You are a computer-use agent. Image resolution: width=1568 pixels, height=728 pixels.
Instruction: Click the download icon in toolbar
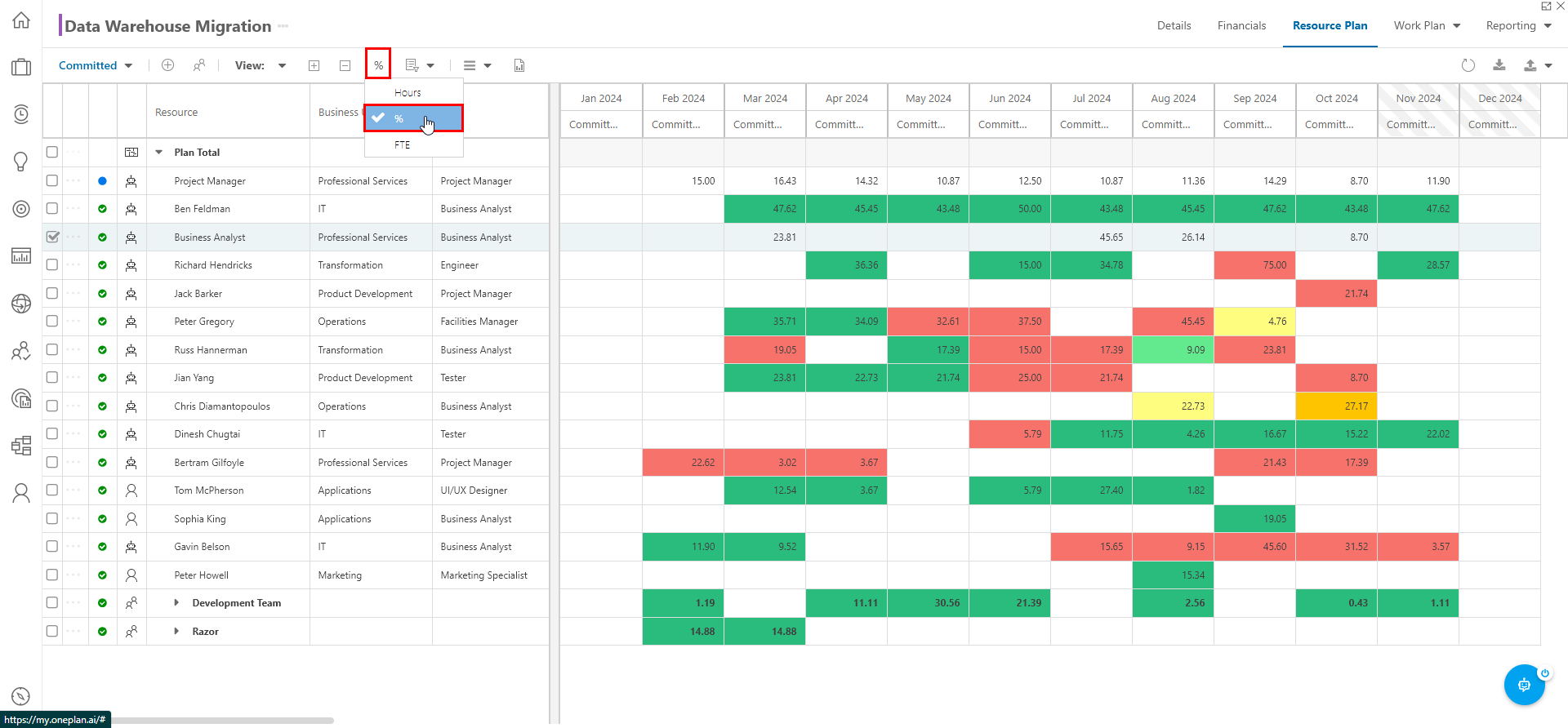tap(1499, 65)
